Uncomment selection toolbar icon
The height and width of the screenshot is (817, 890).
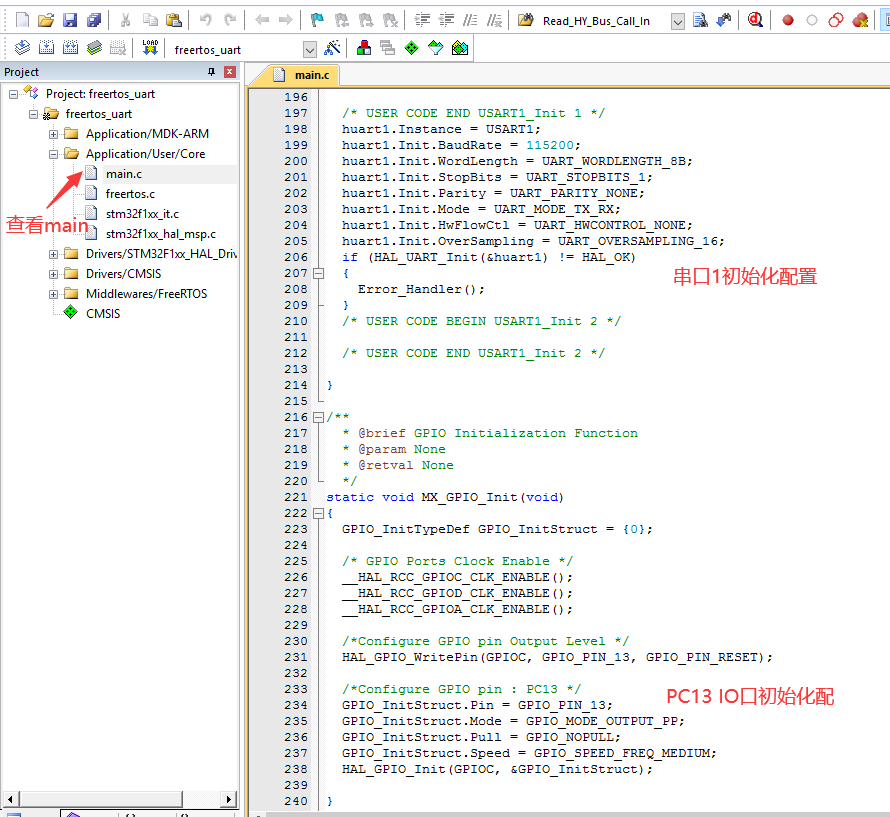click(494, 20)
